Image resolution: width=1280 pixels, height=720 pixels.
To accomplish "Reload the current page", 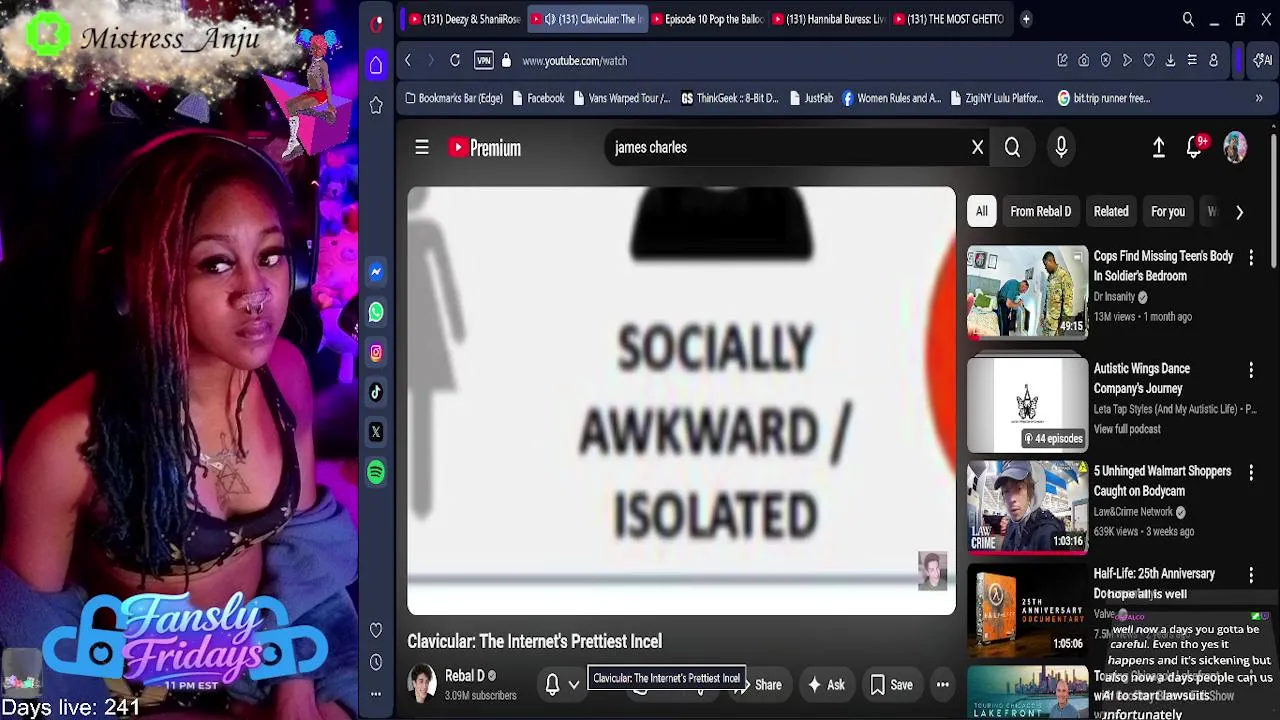I will (x=455, y=61).
